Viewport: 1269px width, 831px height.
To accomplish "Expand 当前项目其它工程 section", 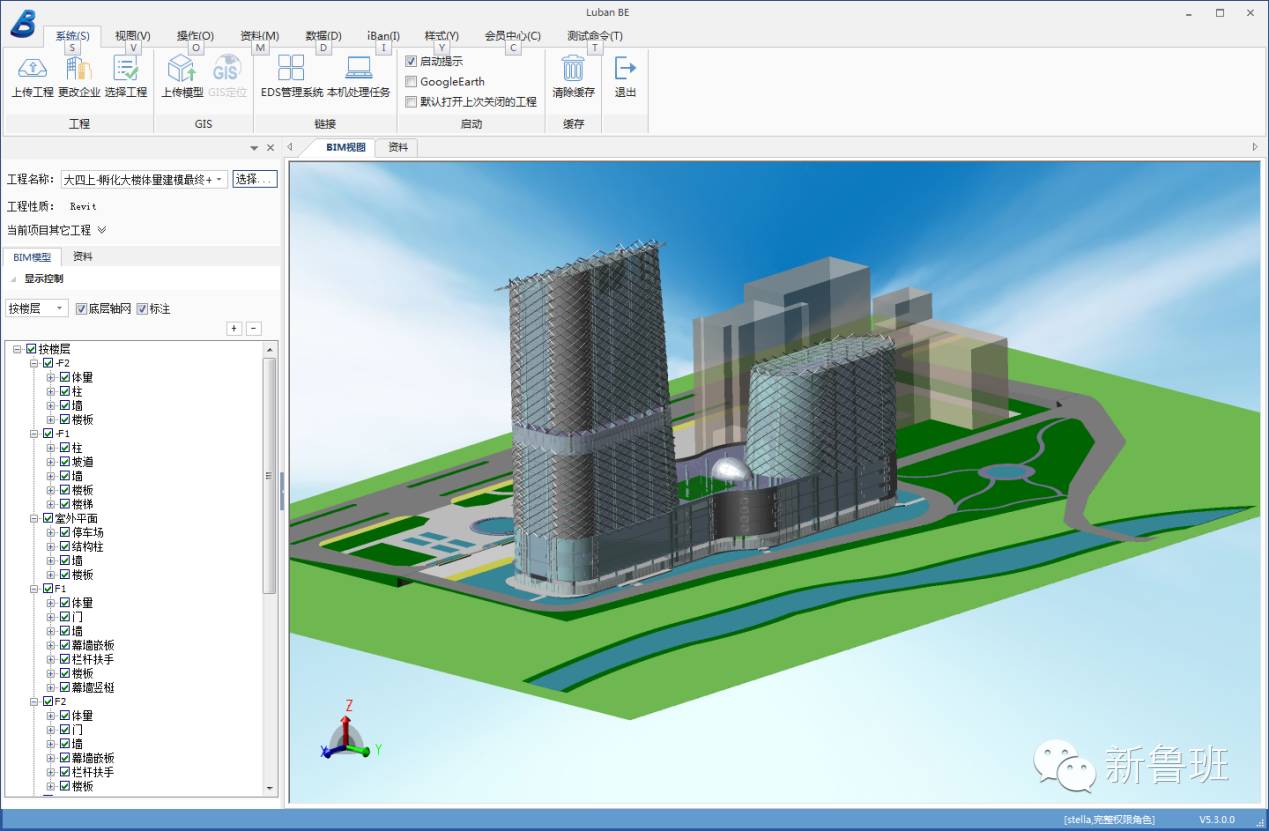I will click(57, 230).
